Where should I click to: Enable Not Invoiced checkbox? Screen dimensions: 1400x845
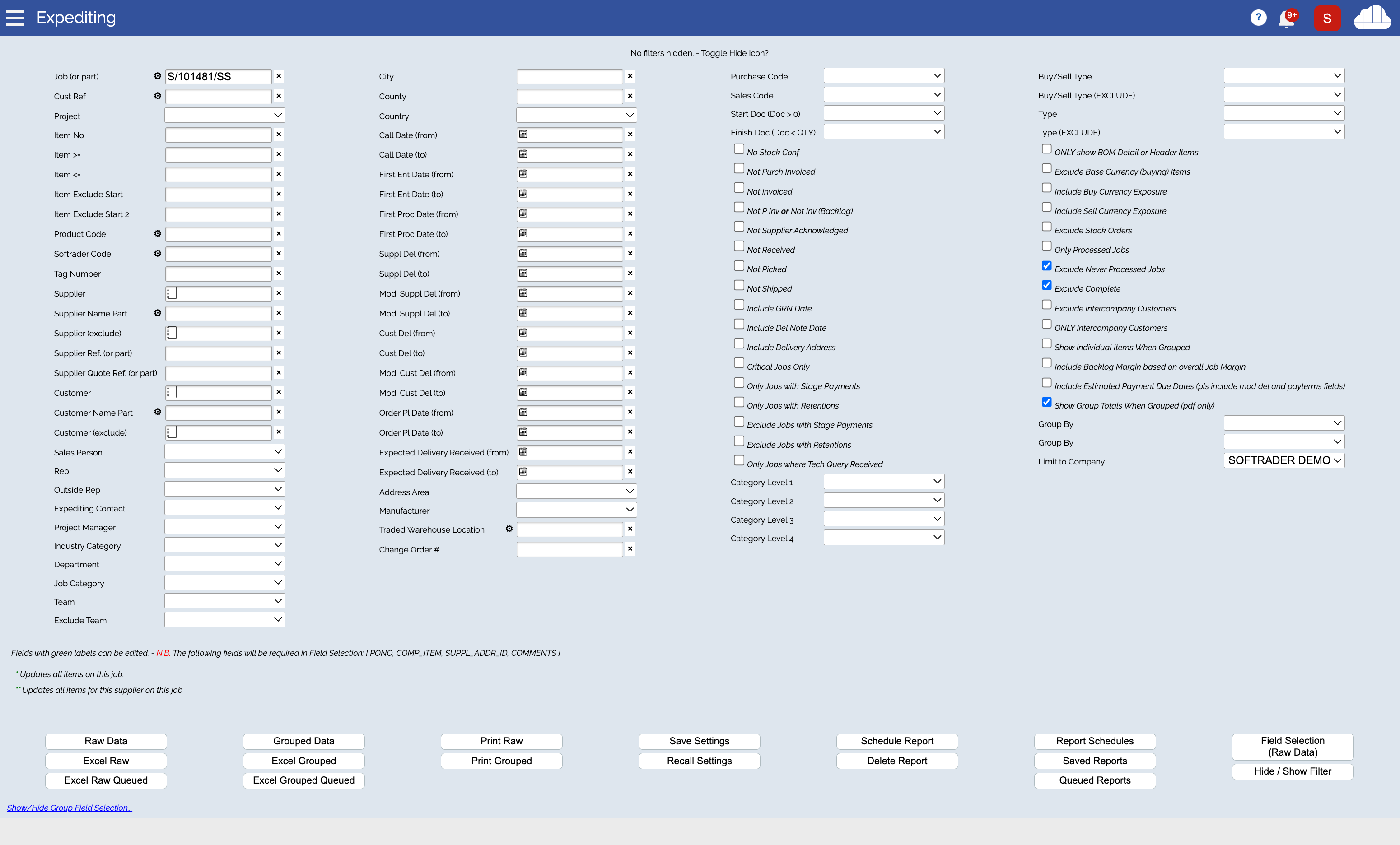[739, 188]
